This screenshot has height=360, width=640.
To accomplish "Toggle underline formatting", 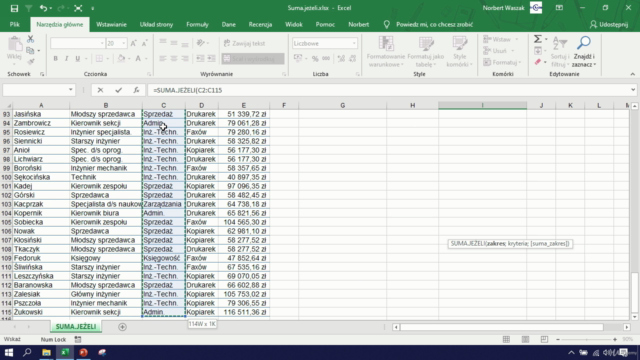I will 78,59.
